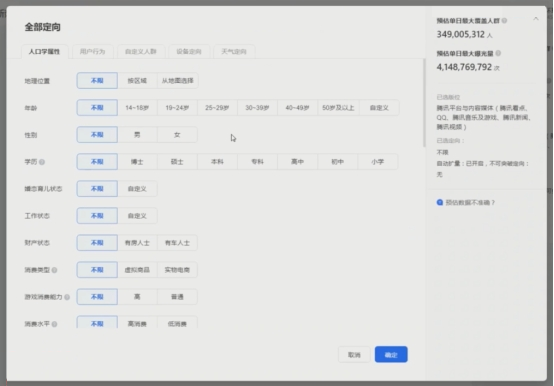
Task: Confirm with the 确定 button
Action: (391, 355)
